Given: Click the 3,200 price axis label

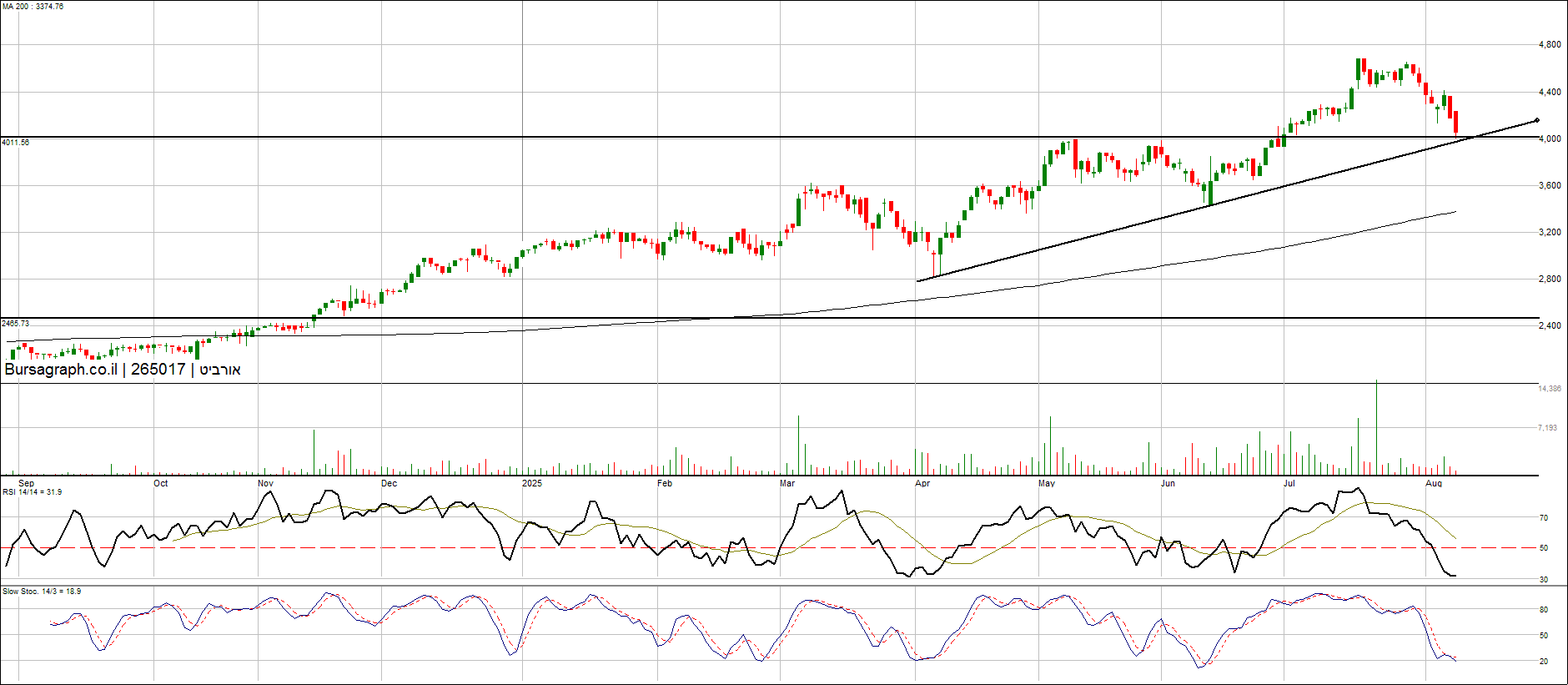Looking at the screenshot, I should [1550, 233].
